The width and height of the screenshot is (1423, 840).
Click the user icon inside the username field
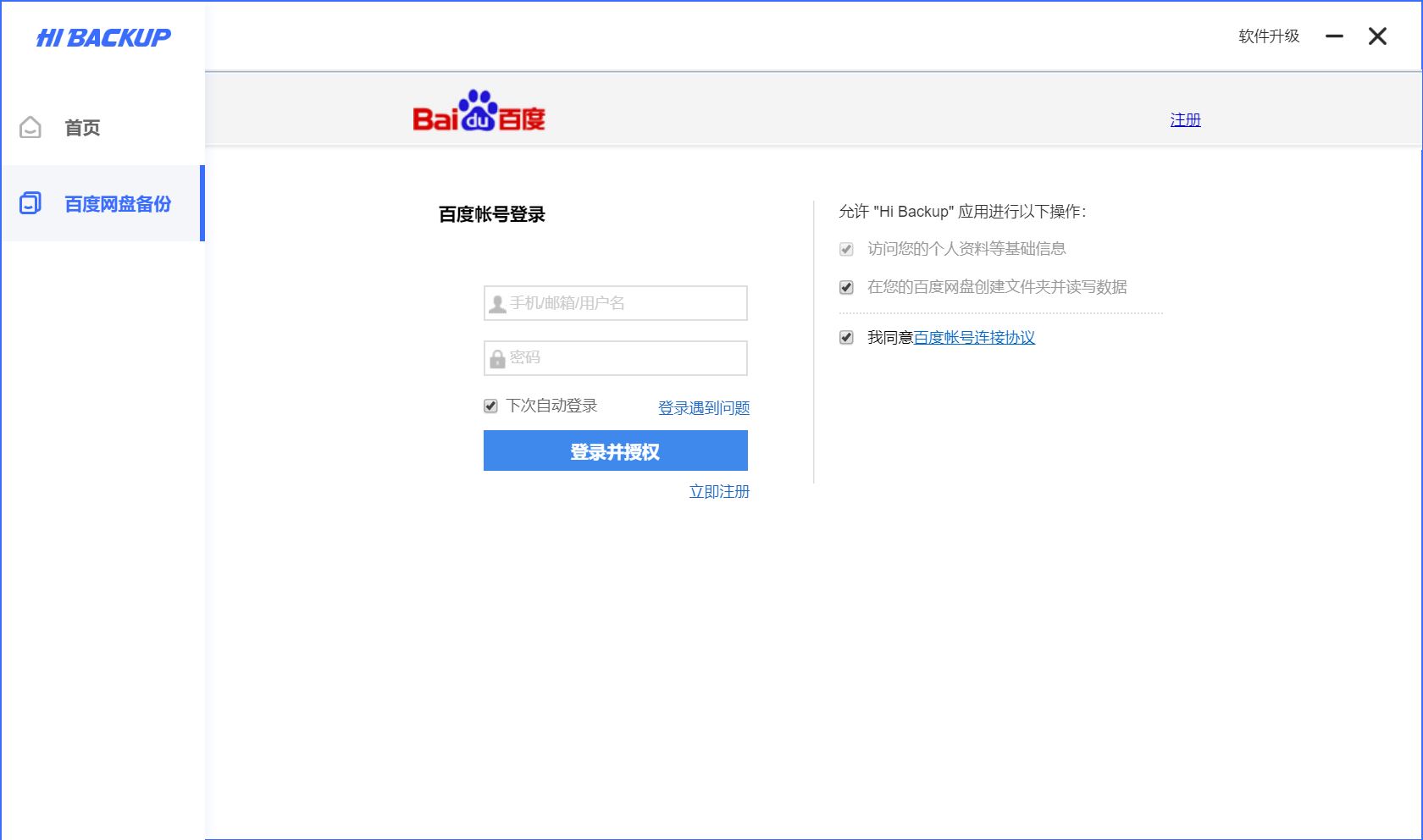pyautogui.click(x=496, y=303)
